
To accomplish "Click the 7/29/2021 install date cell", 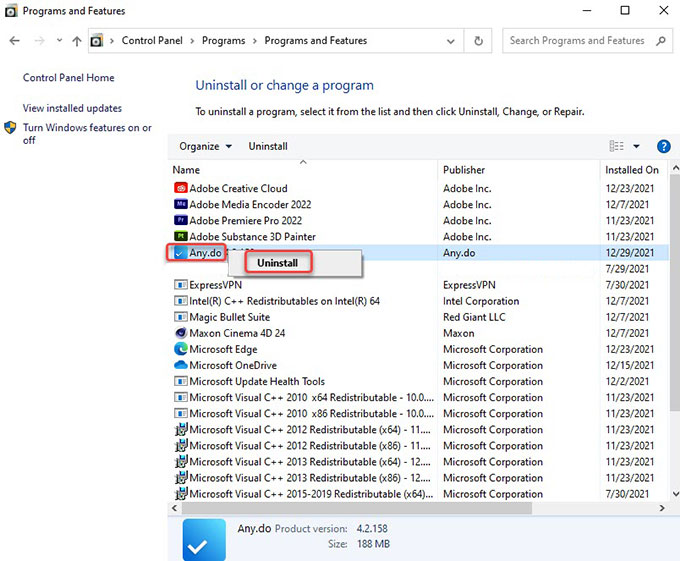I will coord(627,269).
